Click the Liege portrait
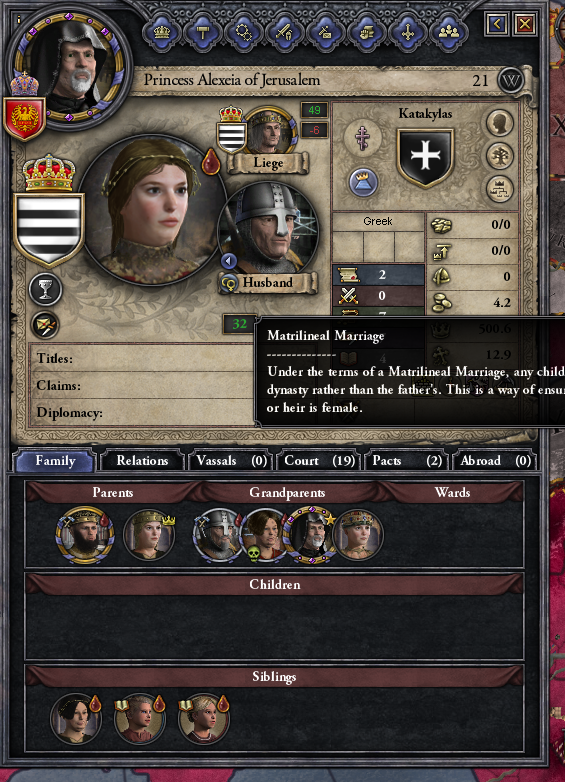Viewport: 565px width, 782px height. coord(270,132)
